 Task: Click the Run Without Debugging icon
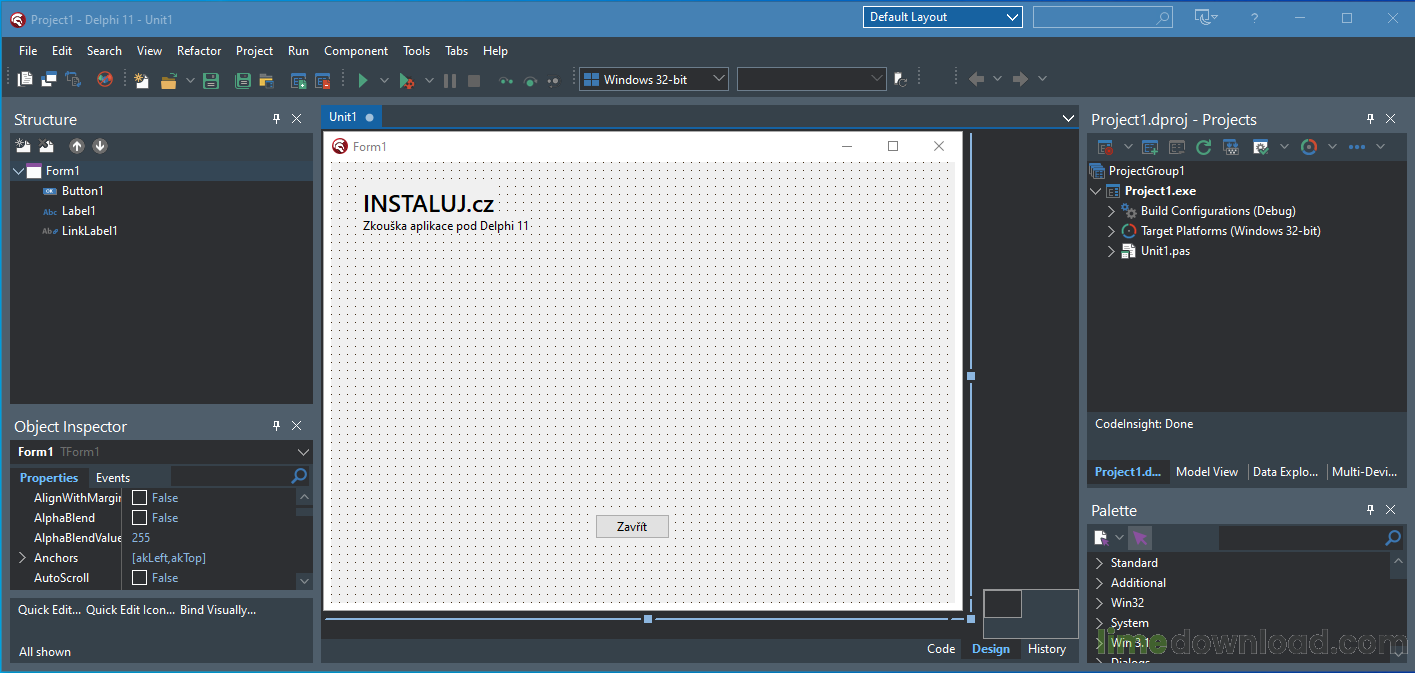tap(406, 80)
